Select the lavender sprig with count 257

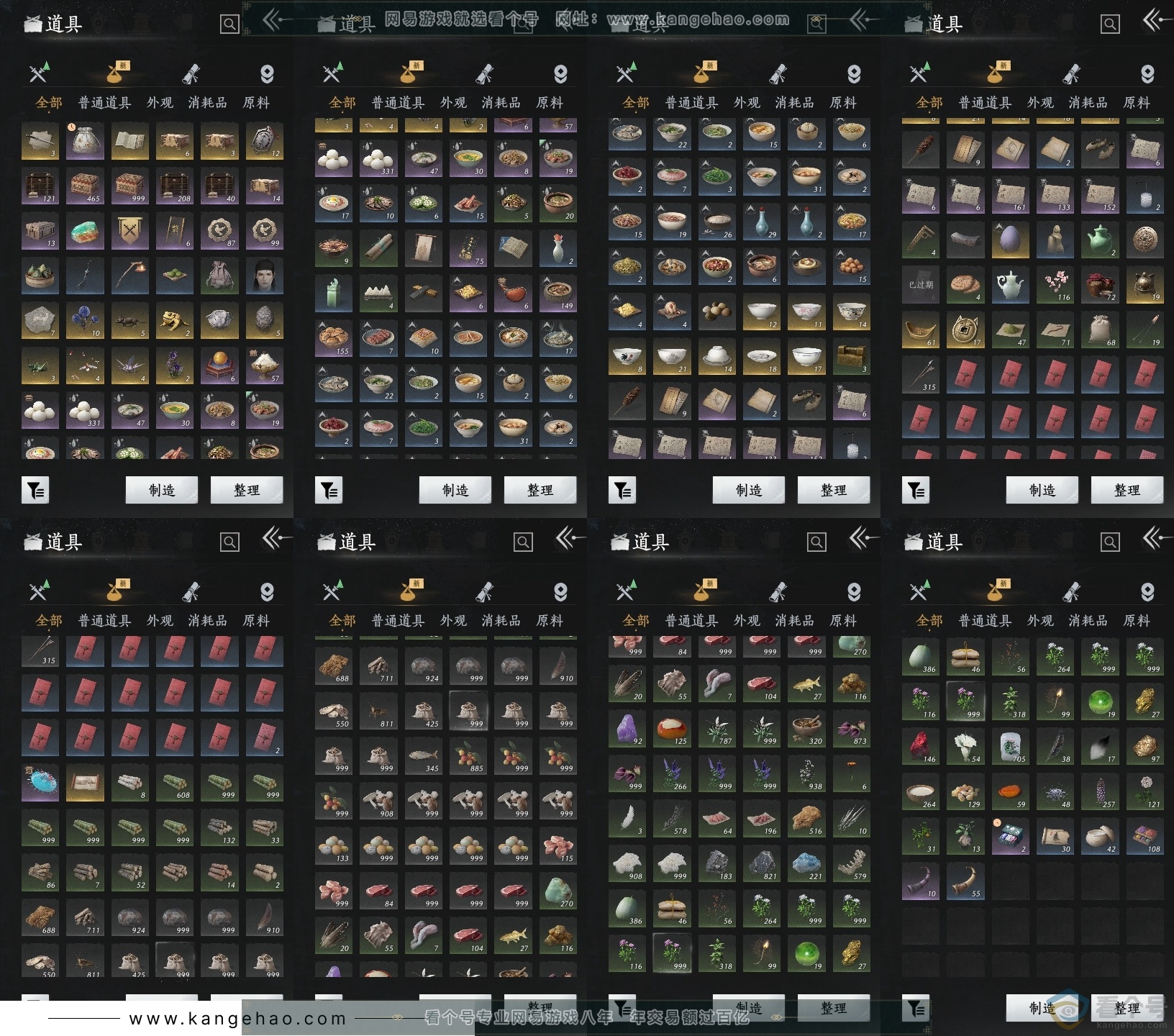(1100, 791)
